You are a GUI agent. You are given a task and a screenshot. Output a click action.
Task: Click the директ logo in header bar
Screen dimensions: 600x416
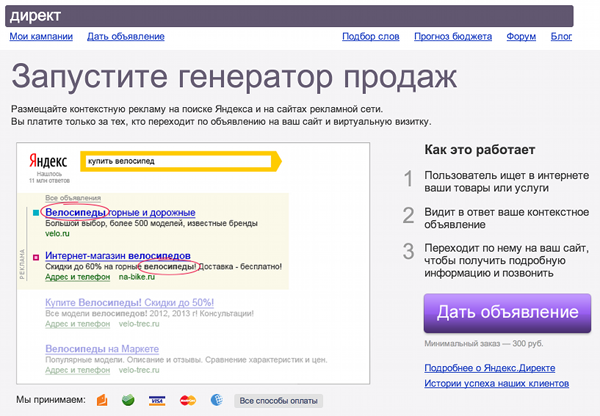click(x=35, y=16)
